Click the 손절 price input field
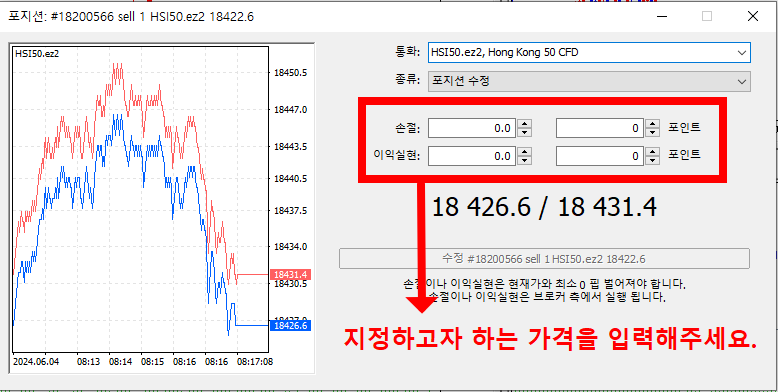Screen dimensions: 778x392 click(472, 128)
